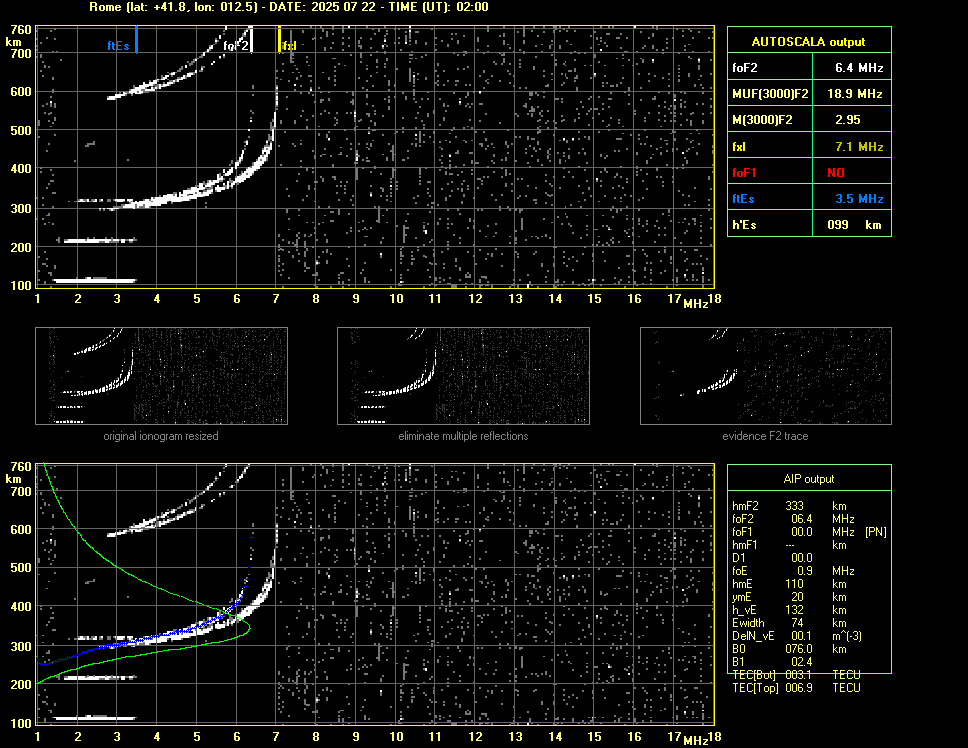Image resolution: width=968 pixels, height=748 pixels.
Task: Click the 'h'Es' label in AUTOSCALA table
Action: pos(744,225)
